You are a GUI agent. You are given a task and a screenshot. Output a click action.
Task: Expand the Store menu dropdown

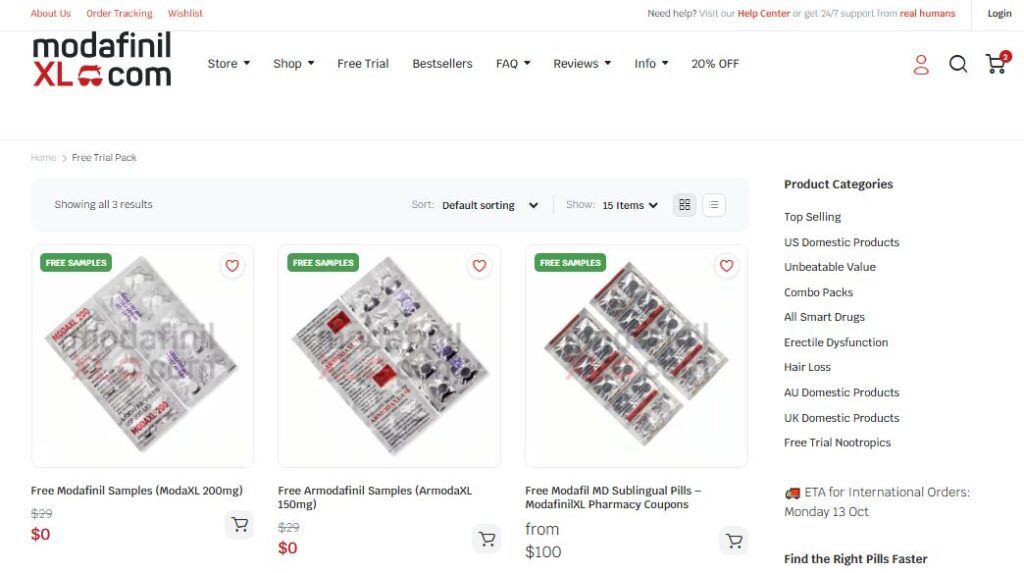coord(228,63)
